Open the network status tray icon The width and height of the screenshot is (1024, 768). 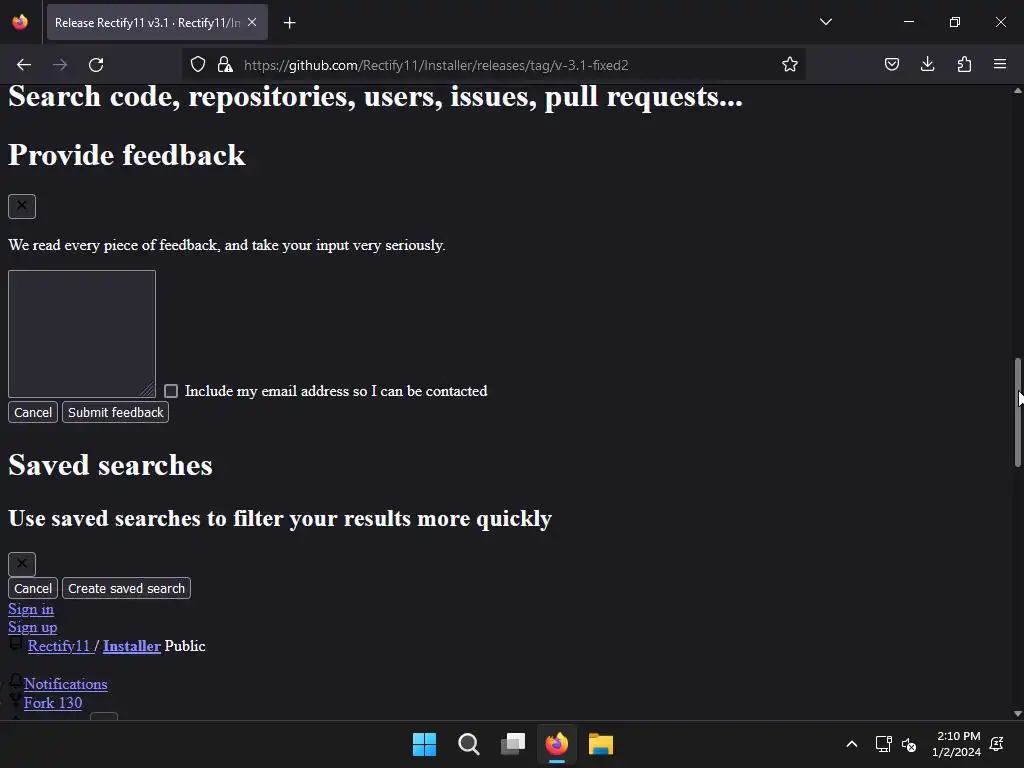(x=884, y=744)
